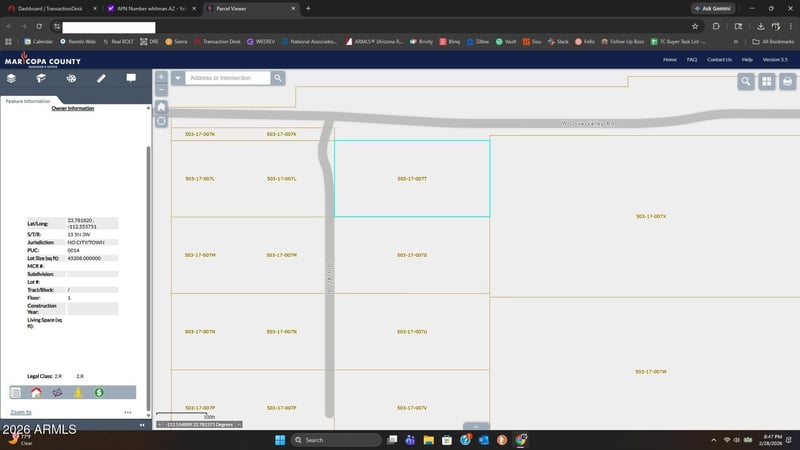
Task: Open the FAQ menu item
Action: point(692,60)
